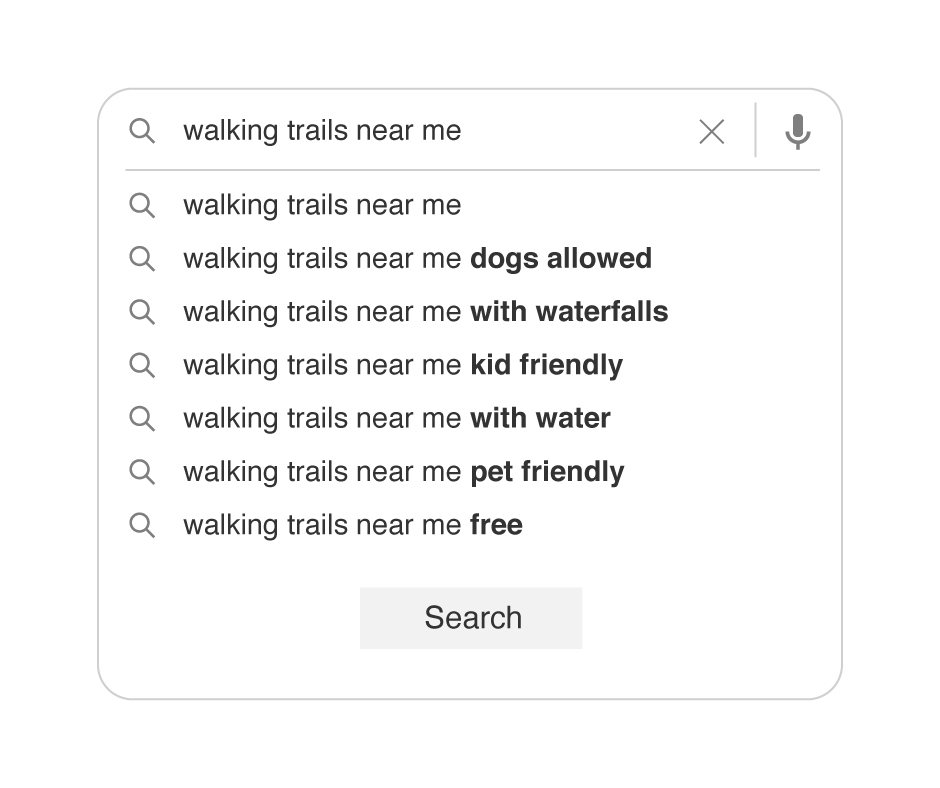Image resolution: width=940 pixels, height=788 pixels.
Task: Clear the search query with the X icon
Action: [711, 131]
